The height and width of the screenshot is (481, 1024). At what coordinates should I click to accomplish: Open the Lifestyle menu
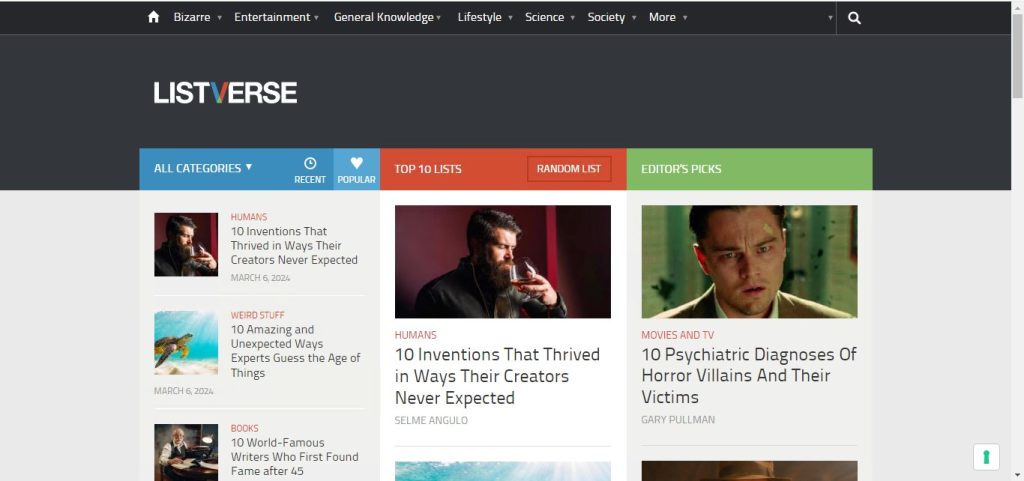[x=484, y=17]
